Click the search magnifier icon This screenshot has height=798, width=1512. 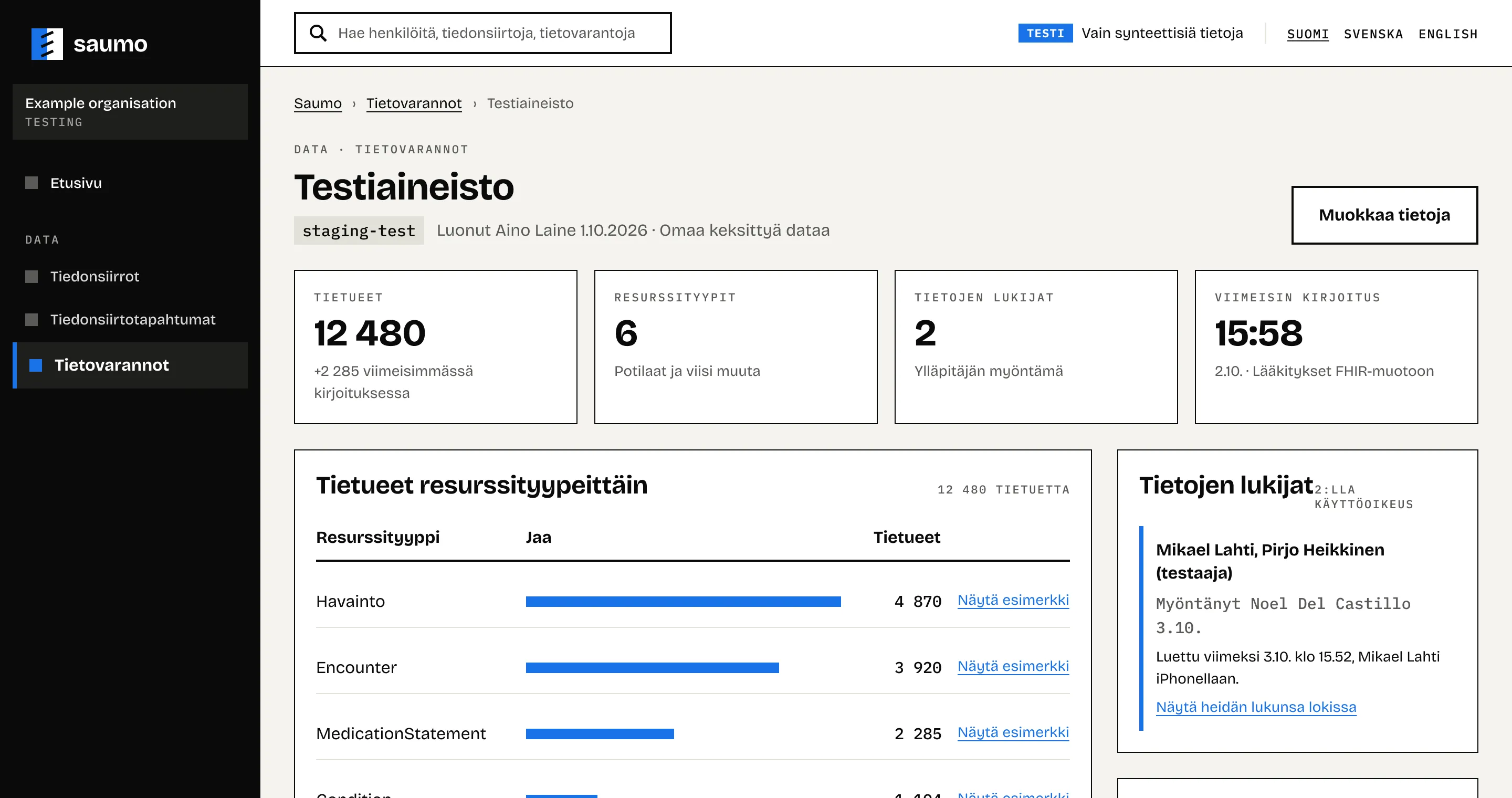(318, 33)
